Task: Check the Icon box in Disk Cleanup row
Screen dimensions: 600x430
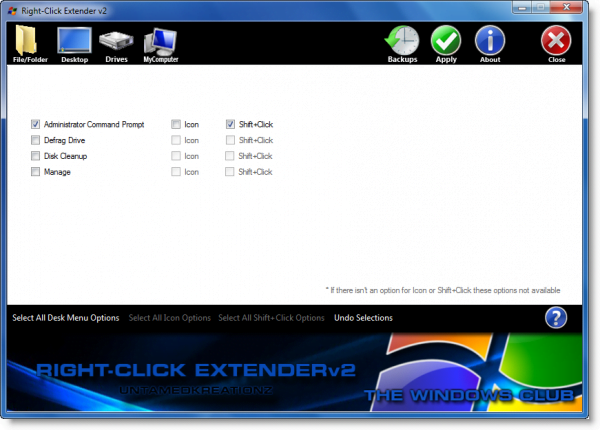Action: pyautogui.click(x=176, y=156)
